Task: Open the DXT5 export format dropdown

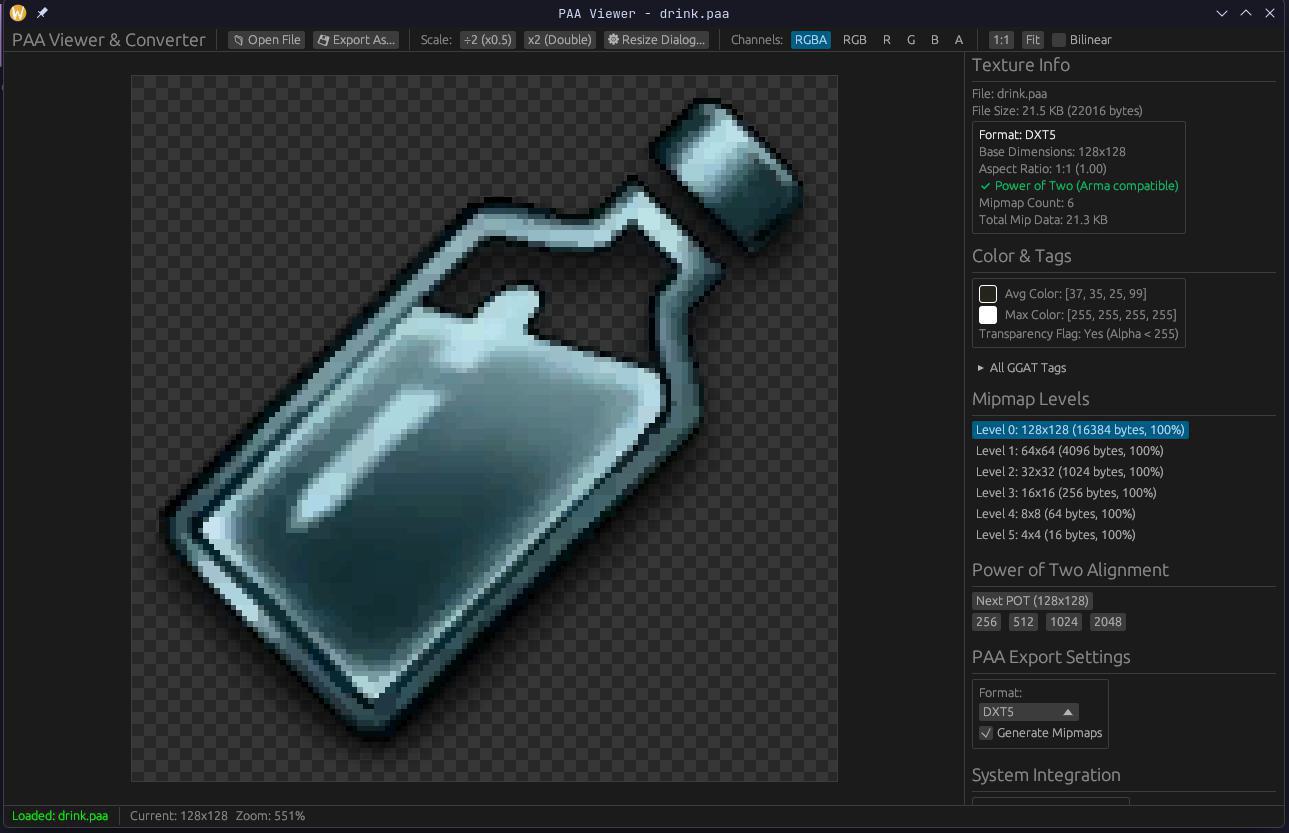Action: tap(1029, 712)
